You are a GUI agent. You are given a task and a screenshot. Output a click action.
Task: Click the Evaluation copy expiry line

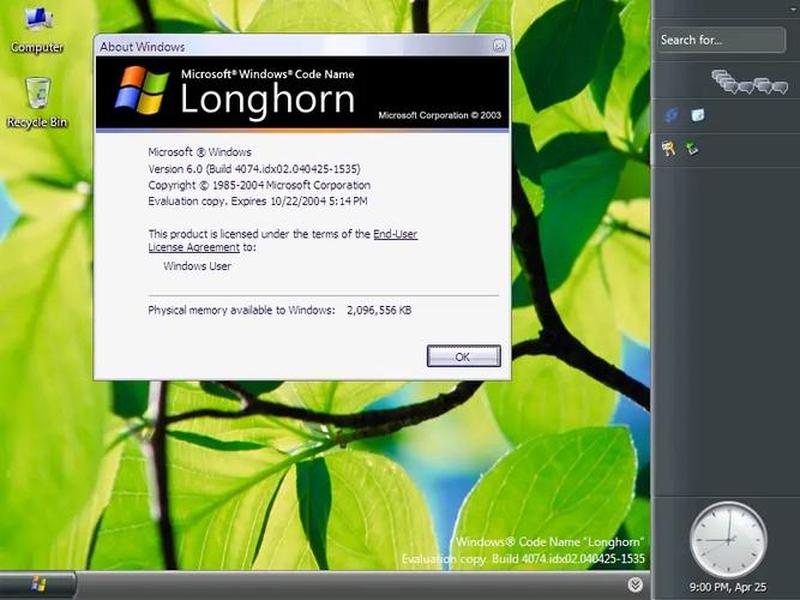pyautogui.click(x=258, y=201)
